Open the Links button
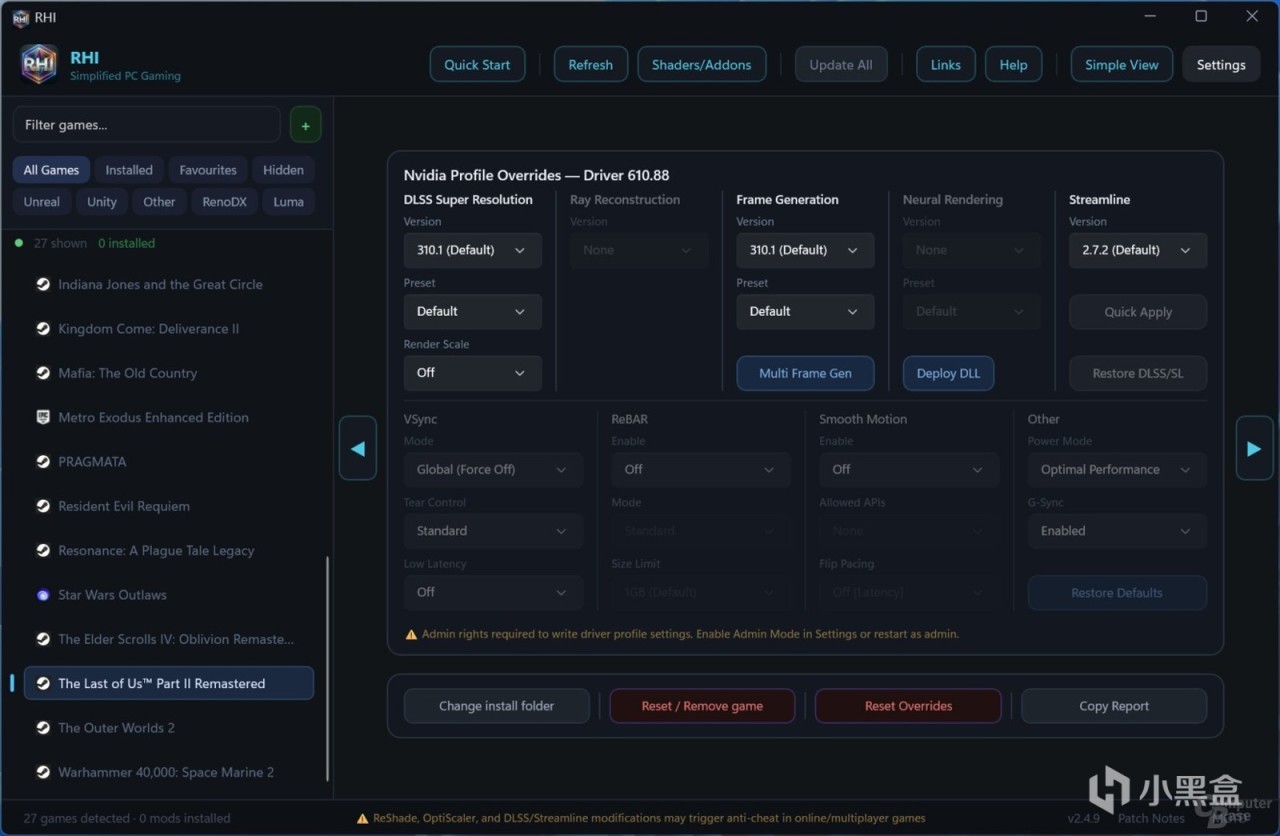This screenshot has width=1280, height=836. (x=945, y=65)
